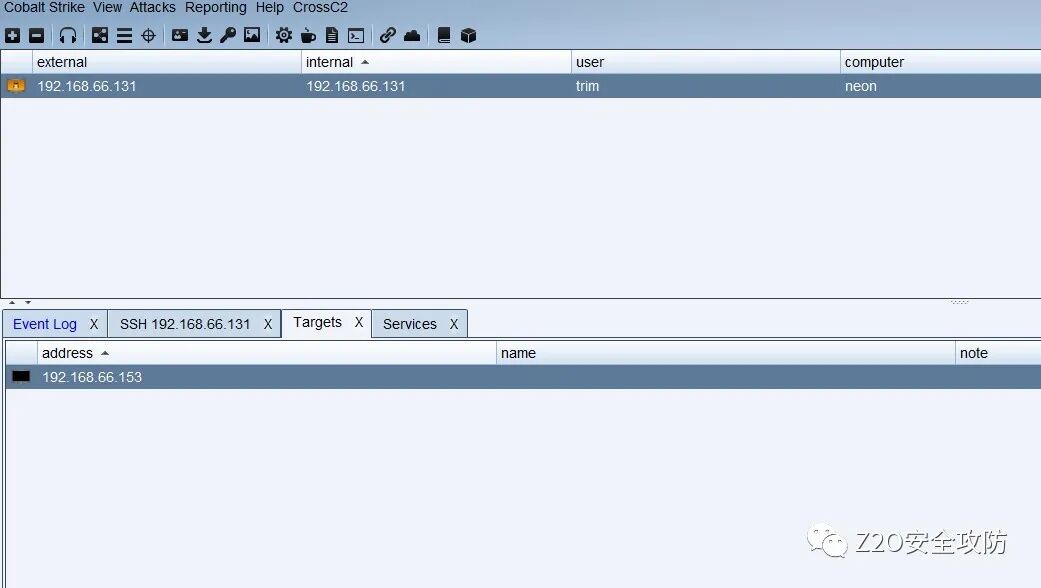
Task: Select session external IP 192.168.66.131
Action: coord(86,86)
